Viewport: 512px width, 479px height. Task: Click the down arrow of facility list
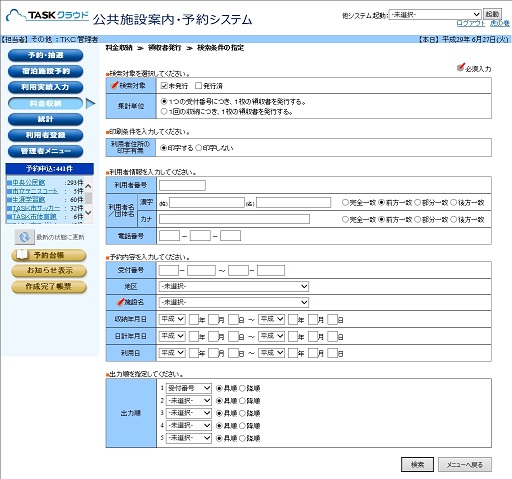88,212
